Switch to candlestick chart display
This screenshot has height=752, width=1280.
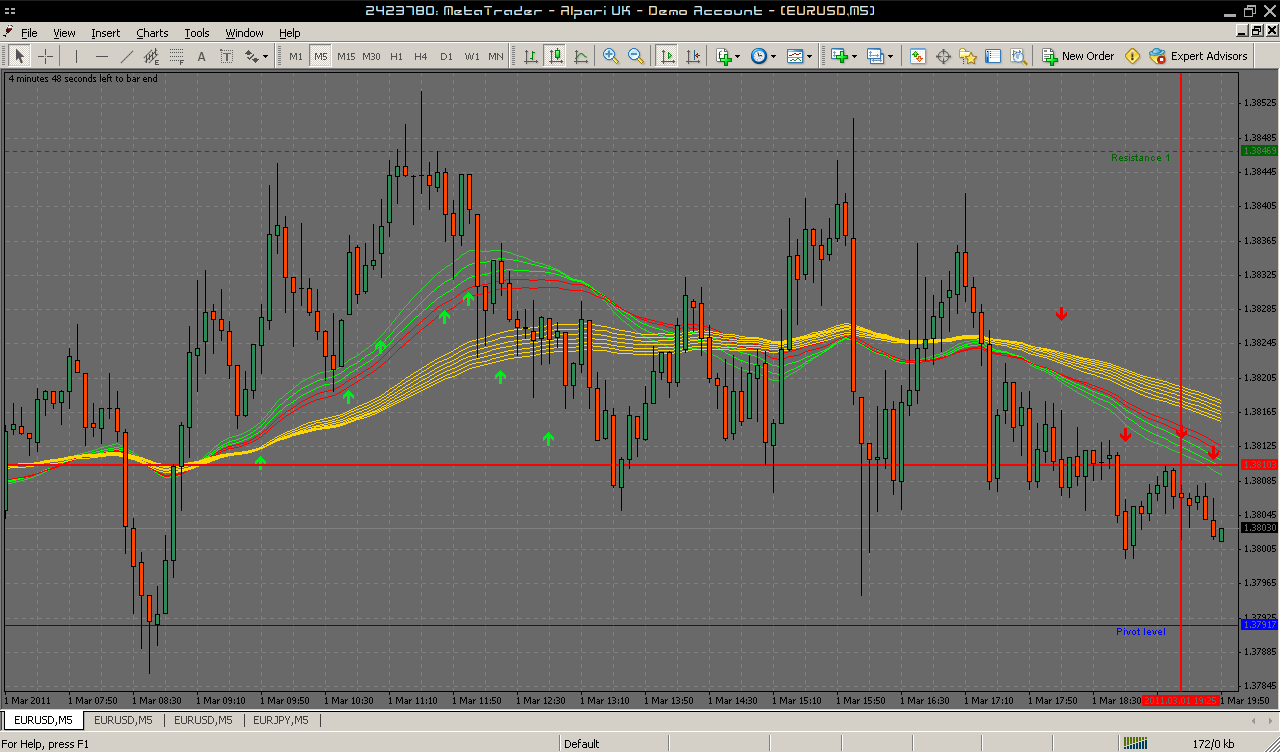click(x=556, y=56)
